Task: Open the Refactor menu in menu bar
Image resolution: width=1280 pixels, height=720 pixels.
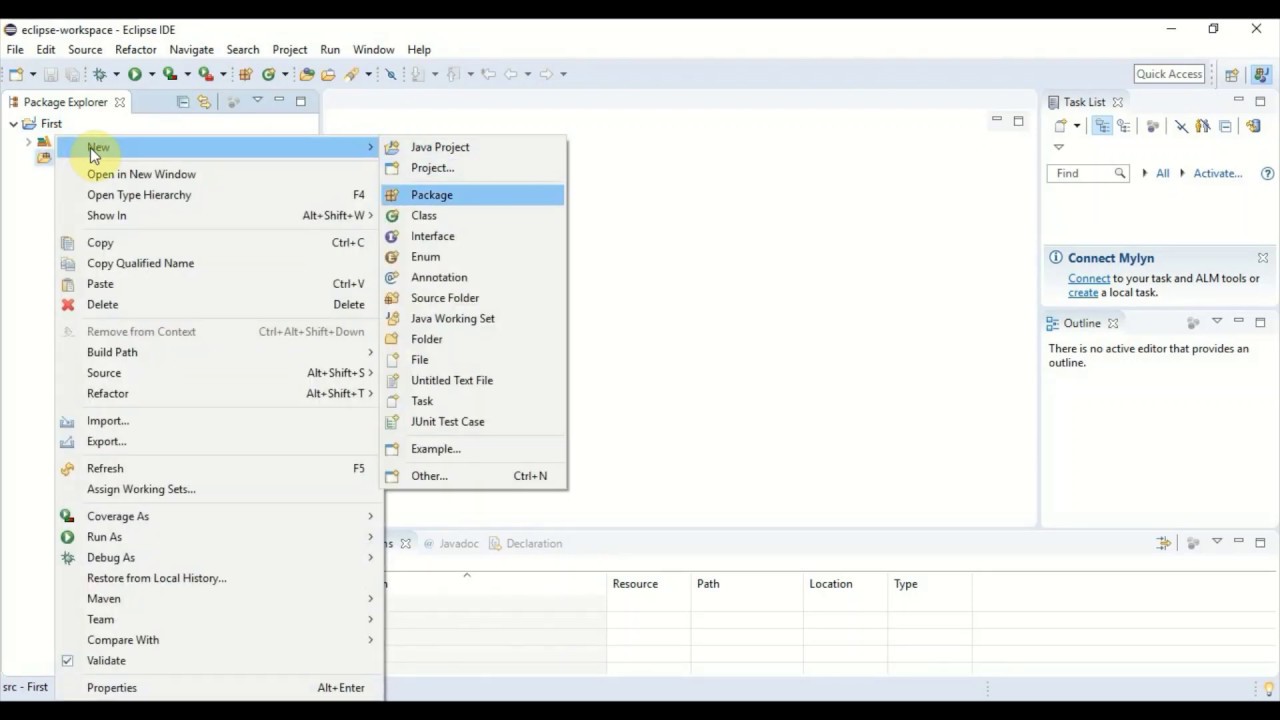Action: tap(135, 49)
